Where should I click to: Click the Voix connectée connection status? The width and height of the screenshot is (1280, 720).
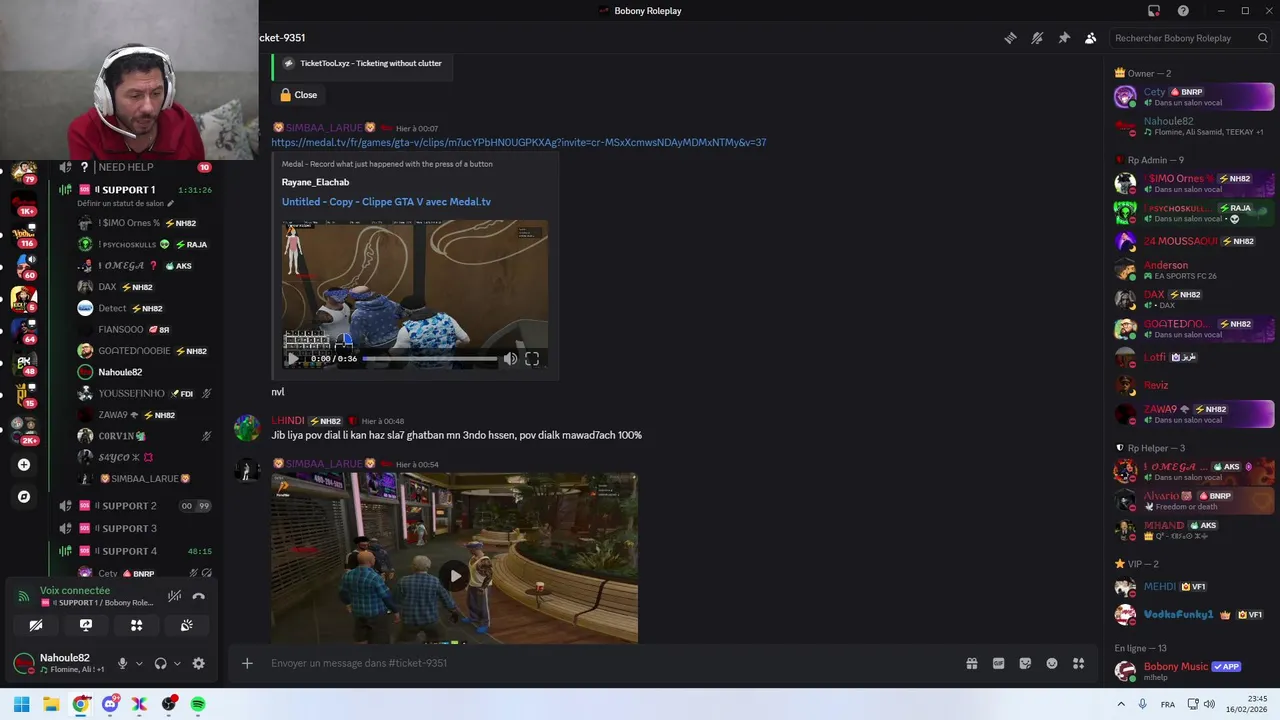(75, 591)
